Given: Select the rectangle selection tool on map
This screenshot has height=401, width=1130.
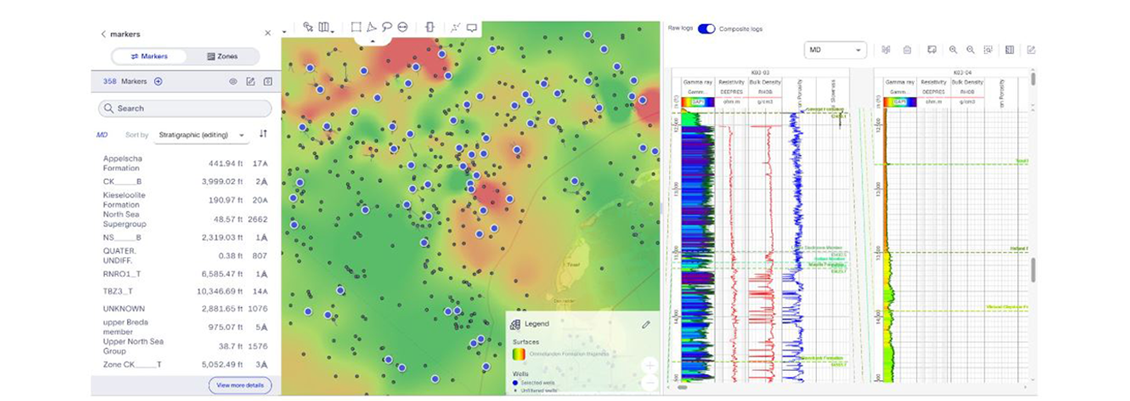Looking at the screenshot, I should pos(354,27).
